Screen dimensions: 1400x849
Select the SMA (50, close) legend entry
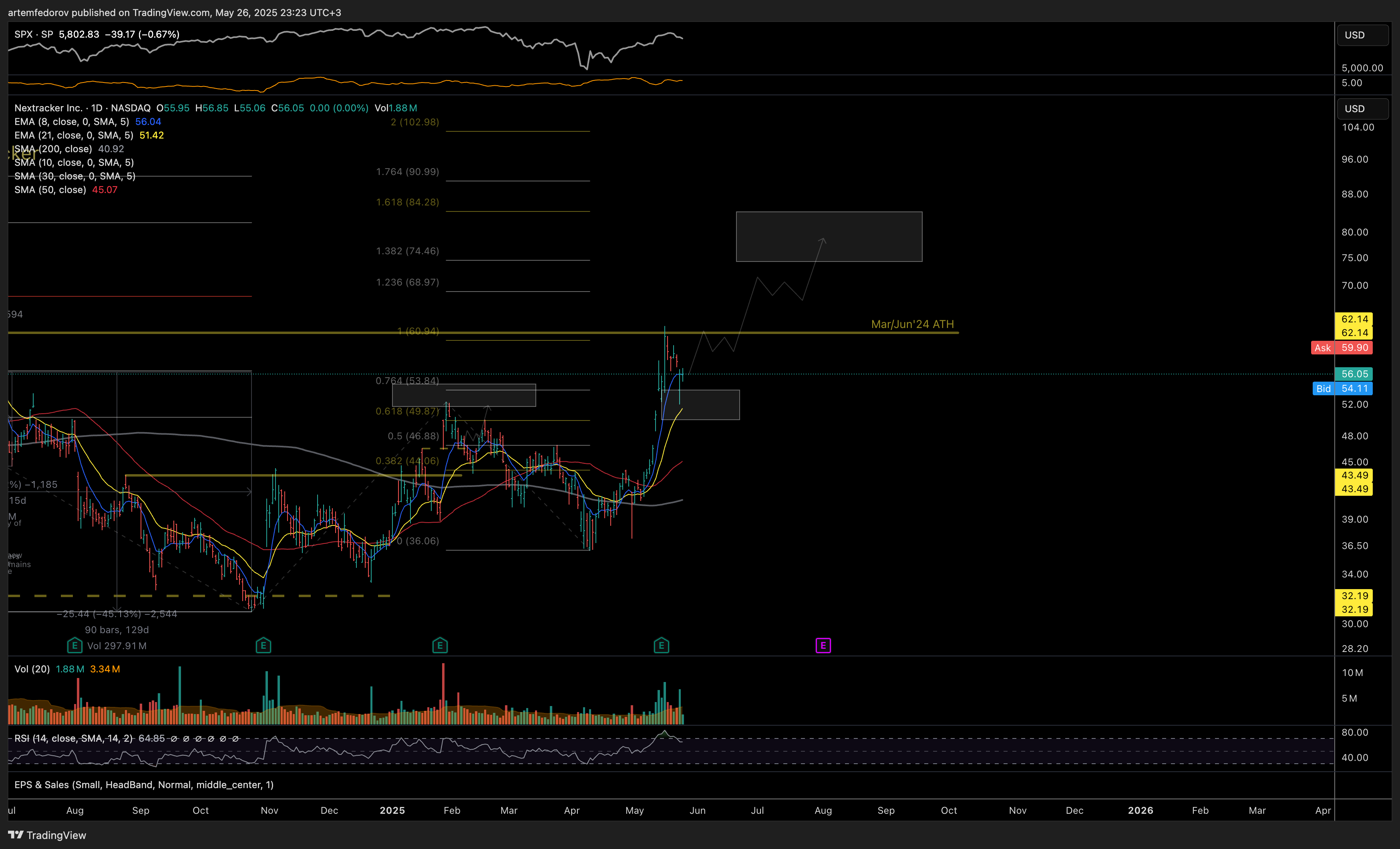[50, 190]
